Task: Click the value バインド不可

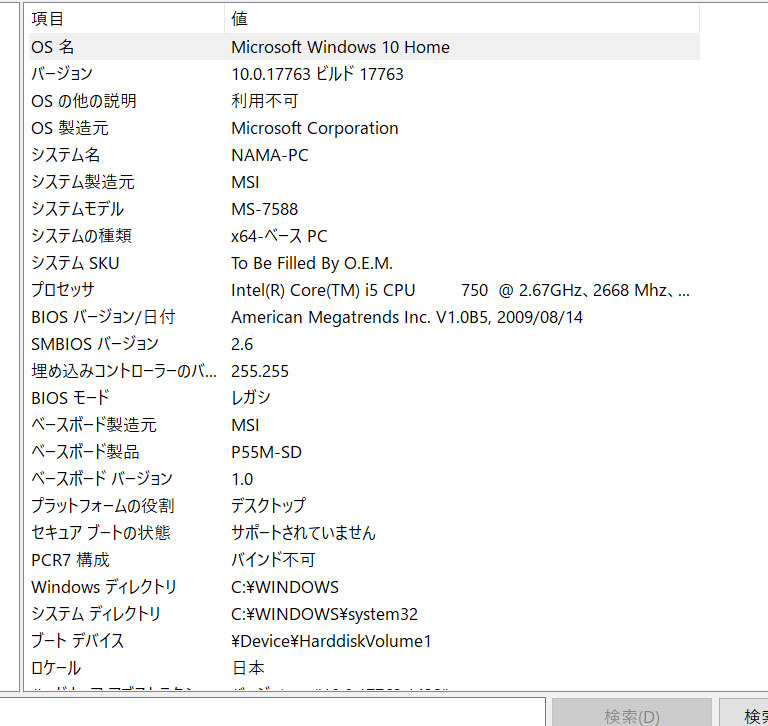Action: [273, 560]
